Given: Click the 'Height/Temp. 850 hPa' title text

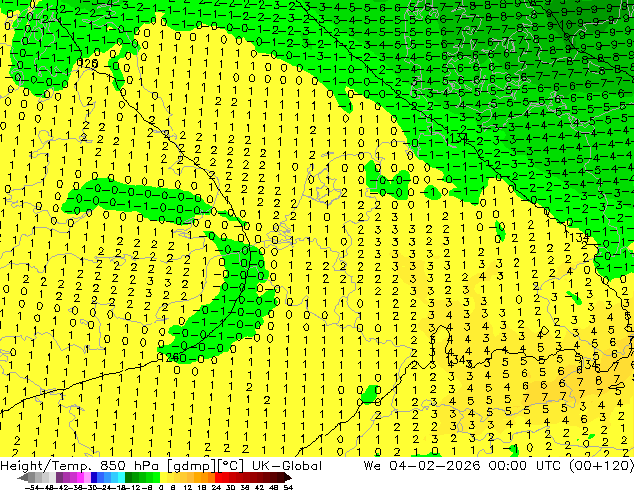Looking at the screenshot, I should point(80,465).
